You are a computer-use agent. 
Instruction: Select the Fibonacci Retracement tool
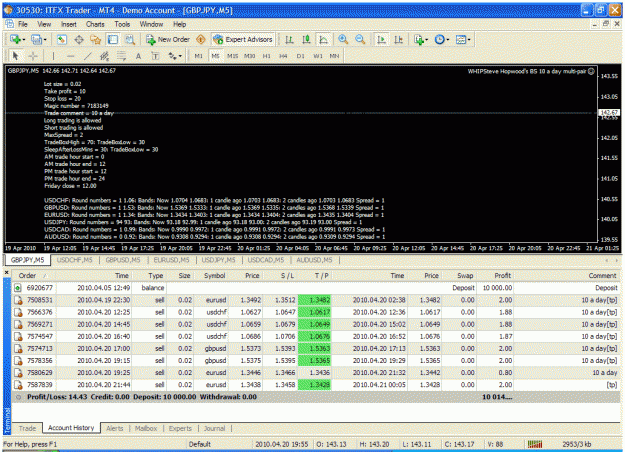tap(121, 56)
